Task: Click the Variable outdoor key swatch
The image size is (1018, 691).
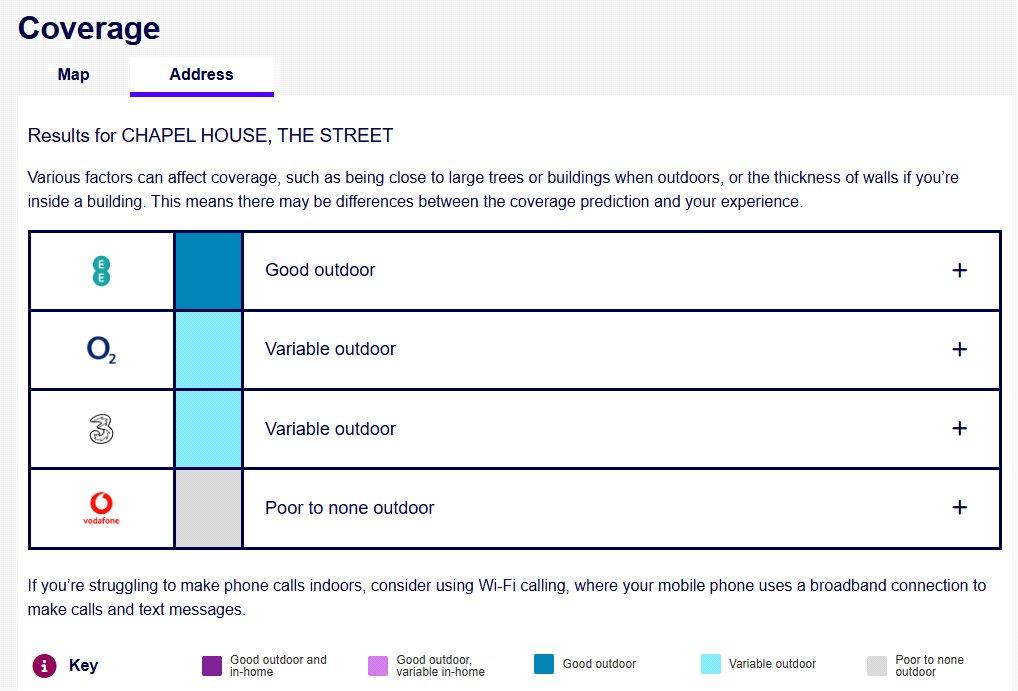Action: (x=710, y=664)
